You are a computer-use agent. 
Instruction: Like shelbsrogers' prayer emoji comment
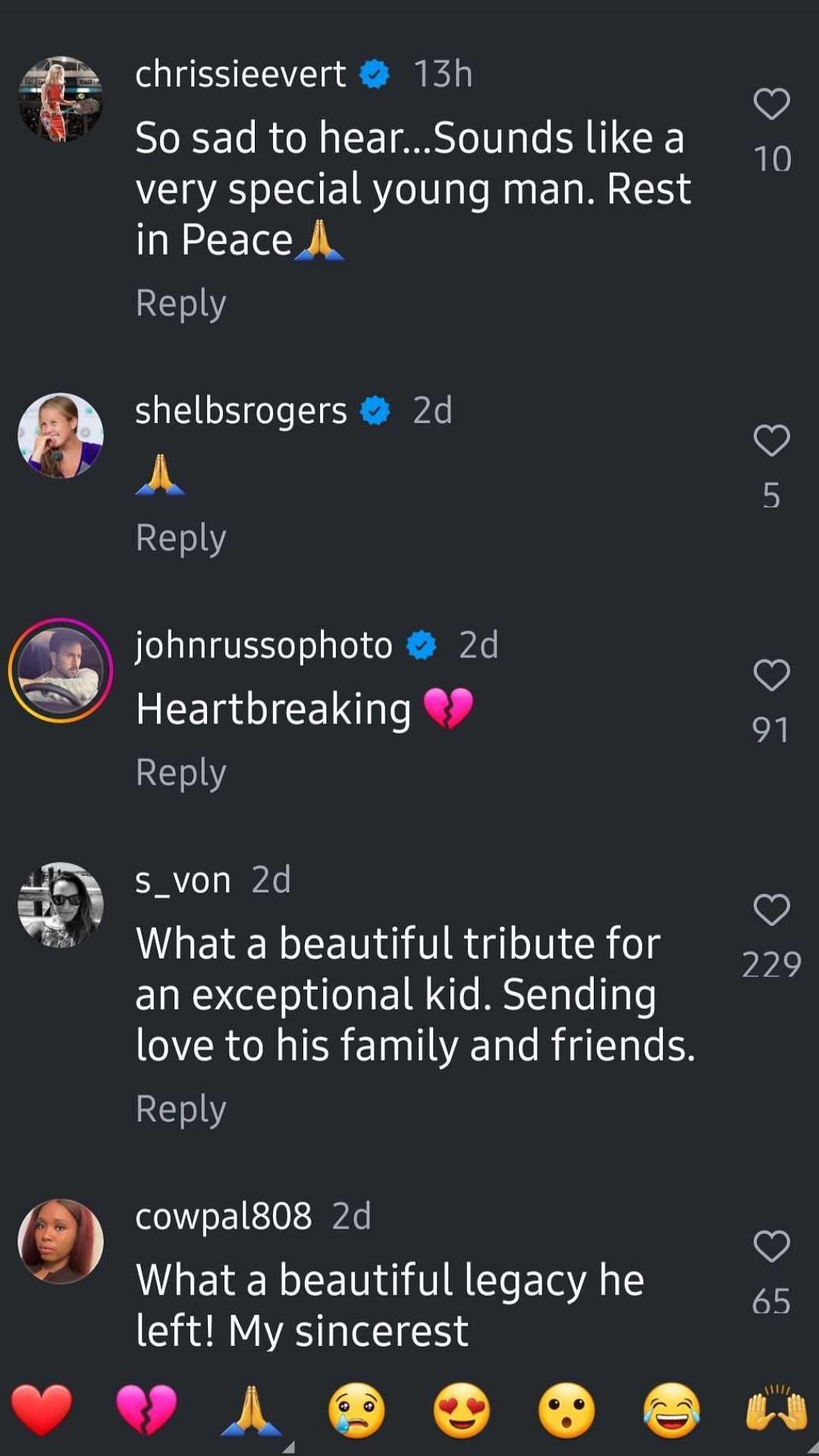(771, 441)
